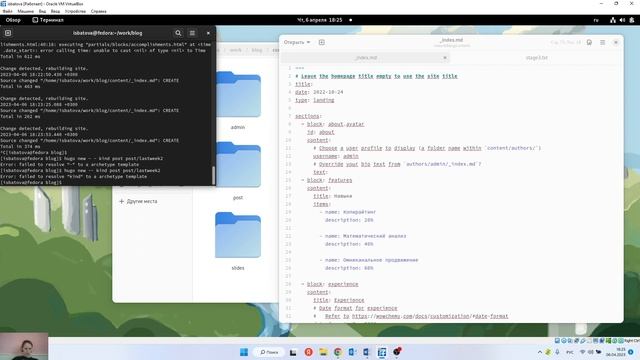The image size is (640, 360).
Task: Open the Машина menu of VirtualBox
Action: pyautogui.click(x=26, y=11)
